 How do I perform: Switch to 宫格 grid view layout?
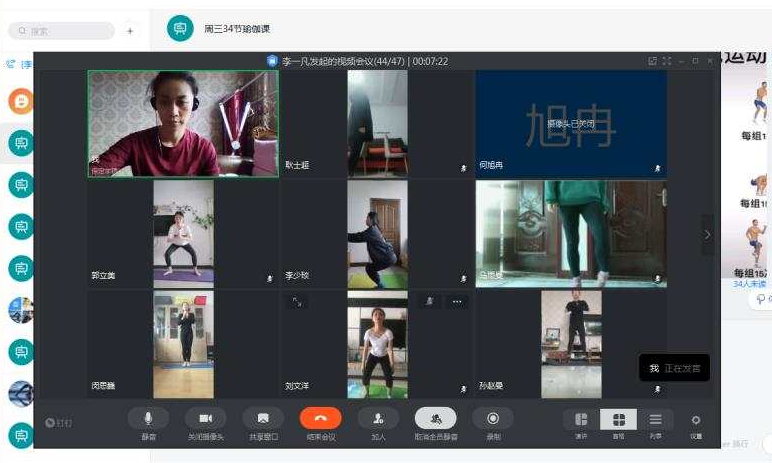618,420
